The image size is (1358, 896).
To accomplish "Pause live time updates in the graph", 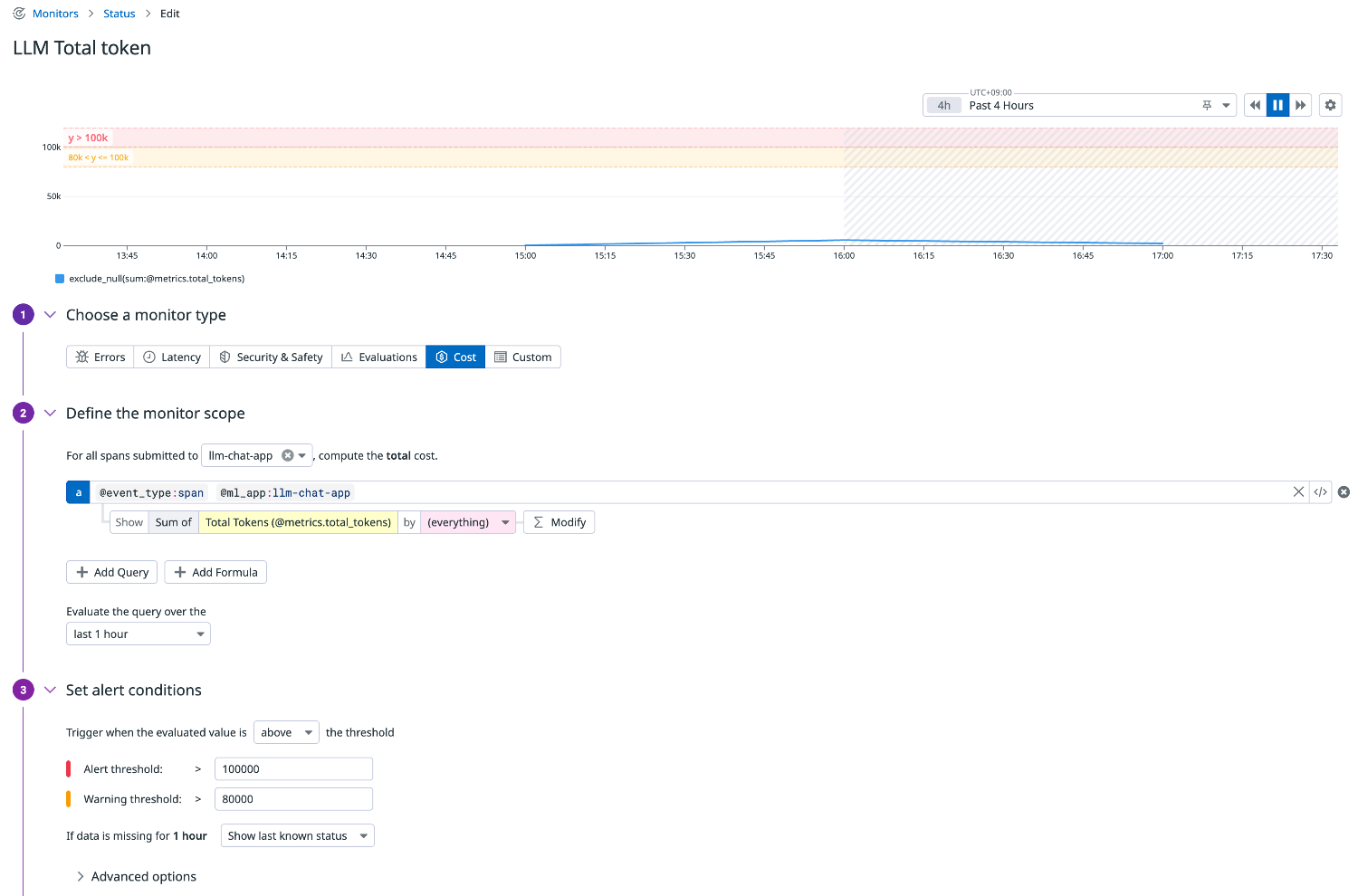I will pyautogui.click(x=1277, y=105).
